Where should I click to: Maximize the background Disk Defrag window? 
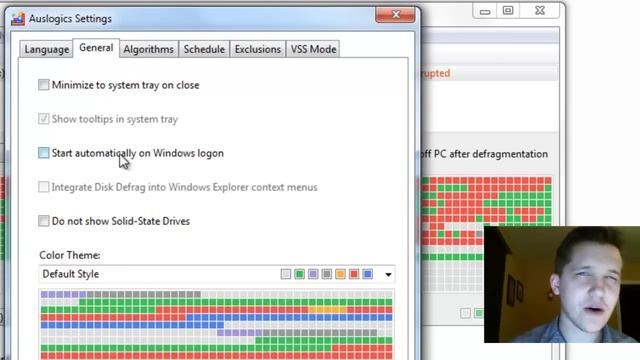(508, 11)
